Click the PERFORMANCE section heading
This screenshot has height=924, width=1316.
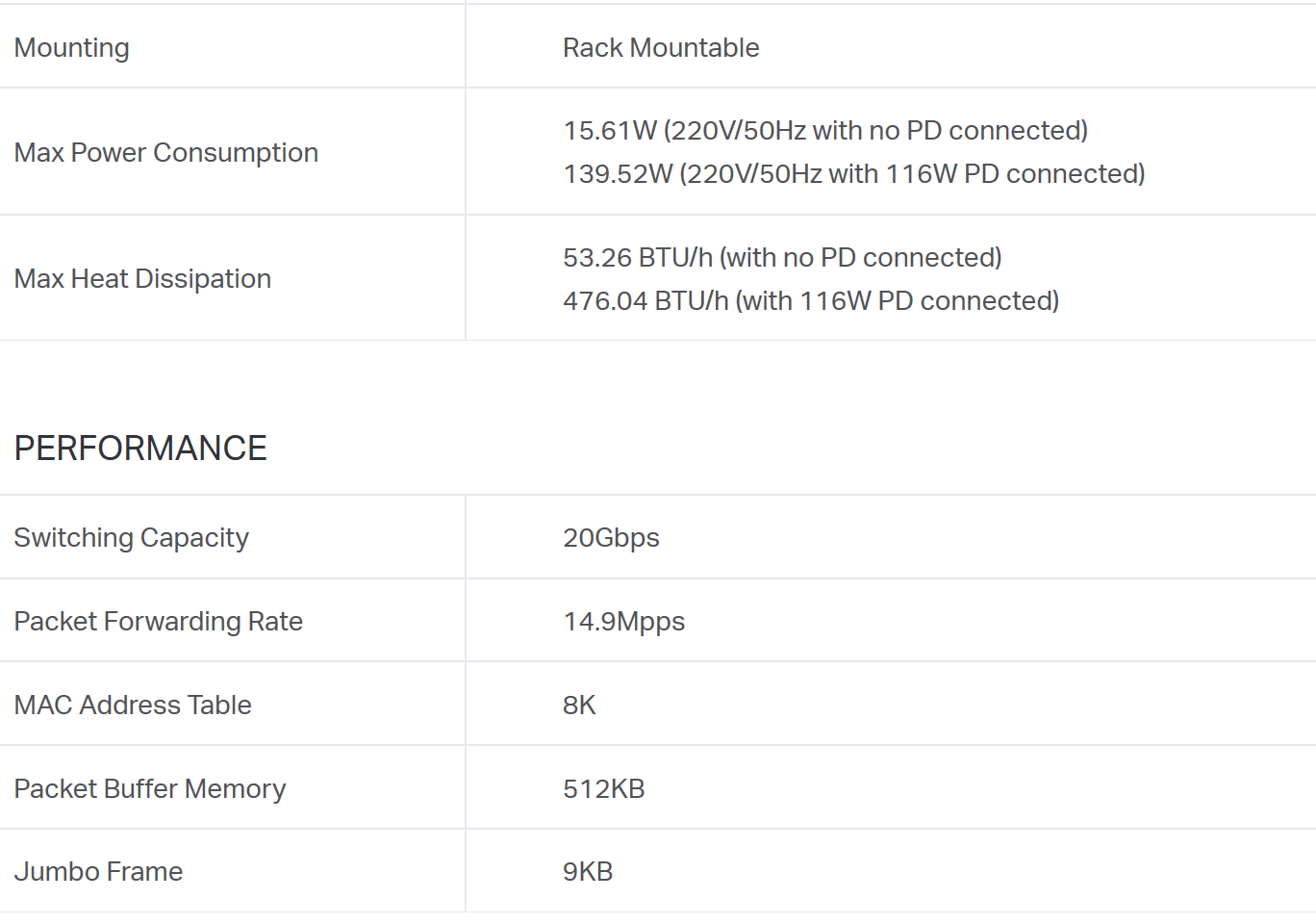[140, 449]
